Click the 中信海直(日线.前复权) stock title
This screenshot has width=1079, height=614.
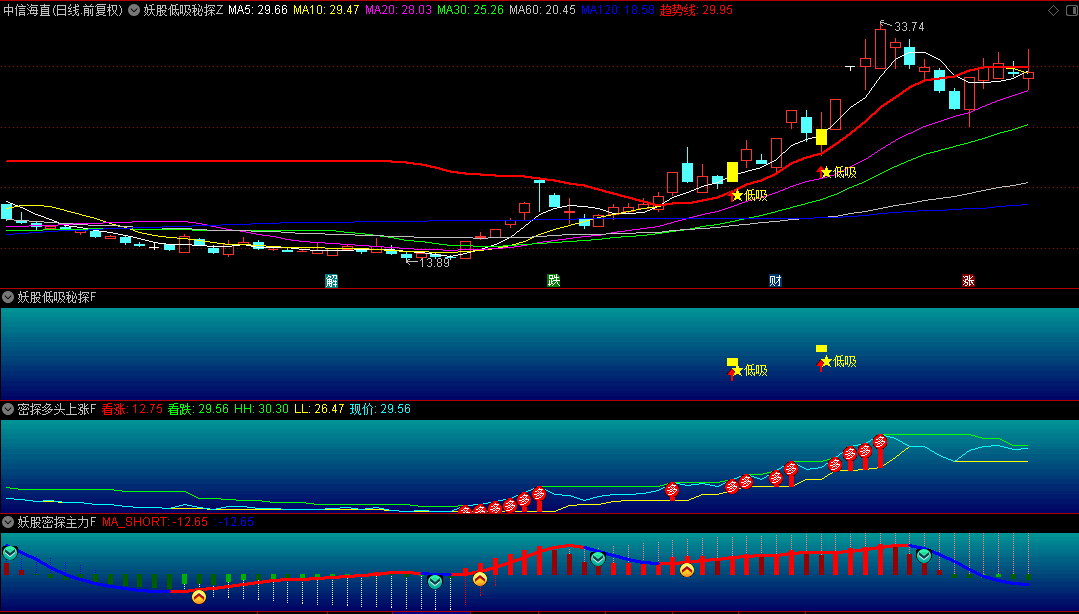coord(62,10)
